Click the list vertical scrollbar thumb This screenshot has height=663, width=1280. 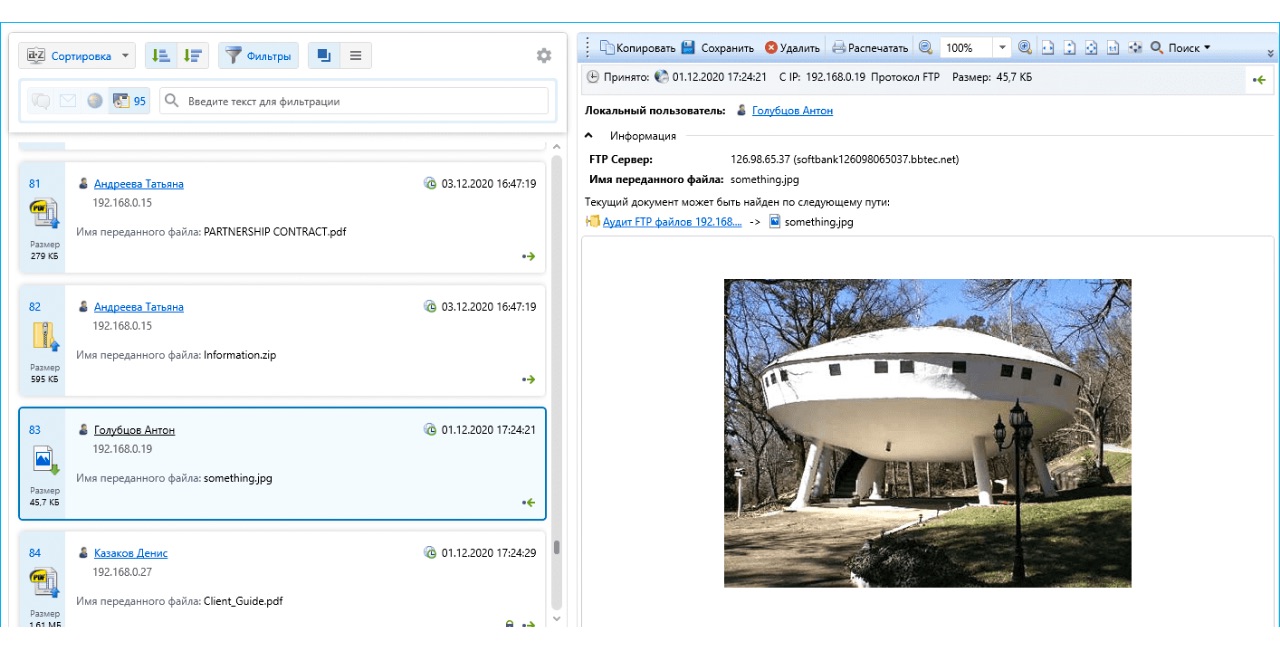point(557,548)
